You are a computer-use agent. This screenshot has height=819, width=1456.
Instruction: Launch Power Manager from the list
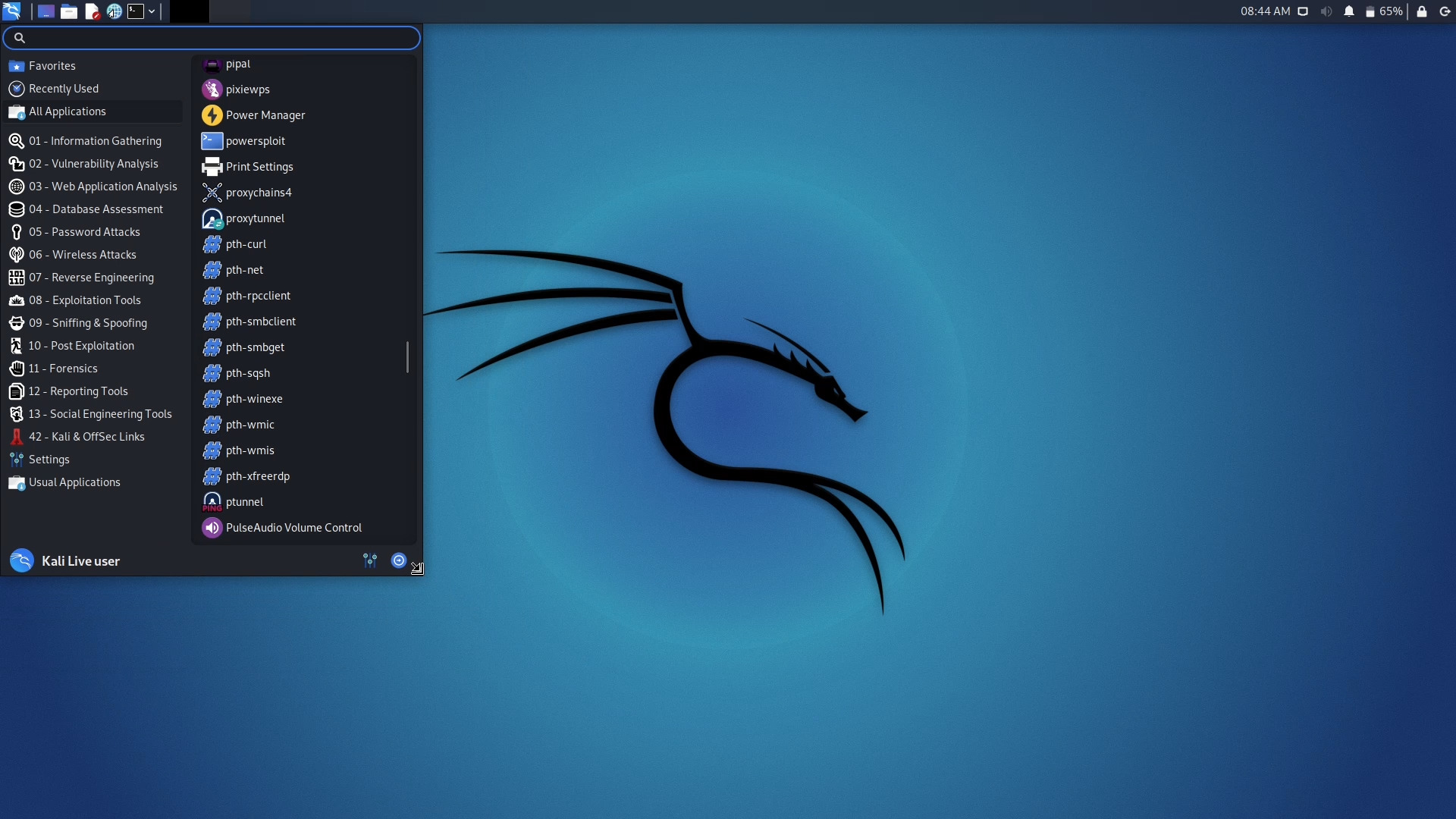265,115
